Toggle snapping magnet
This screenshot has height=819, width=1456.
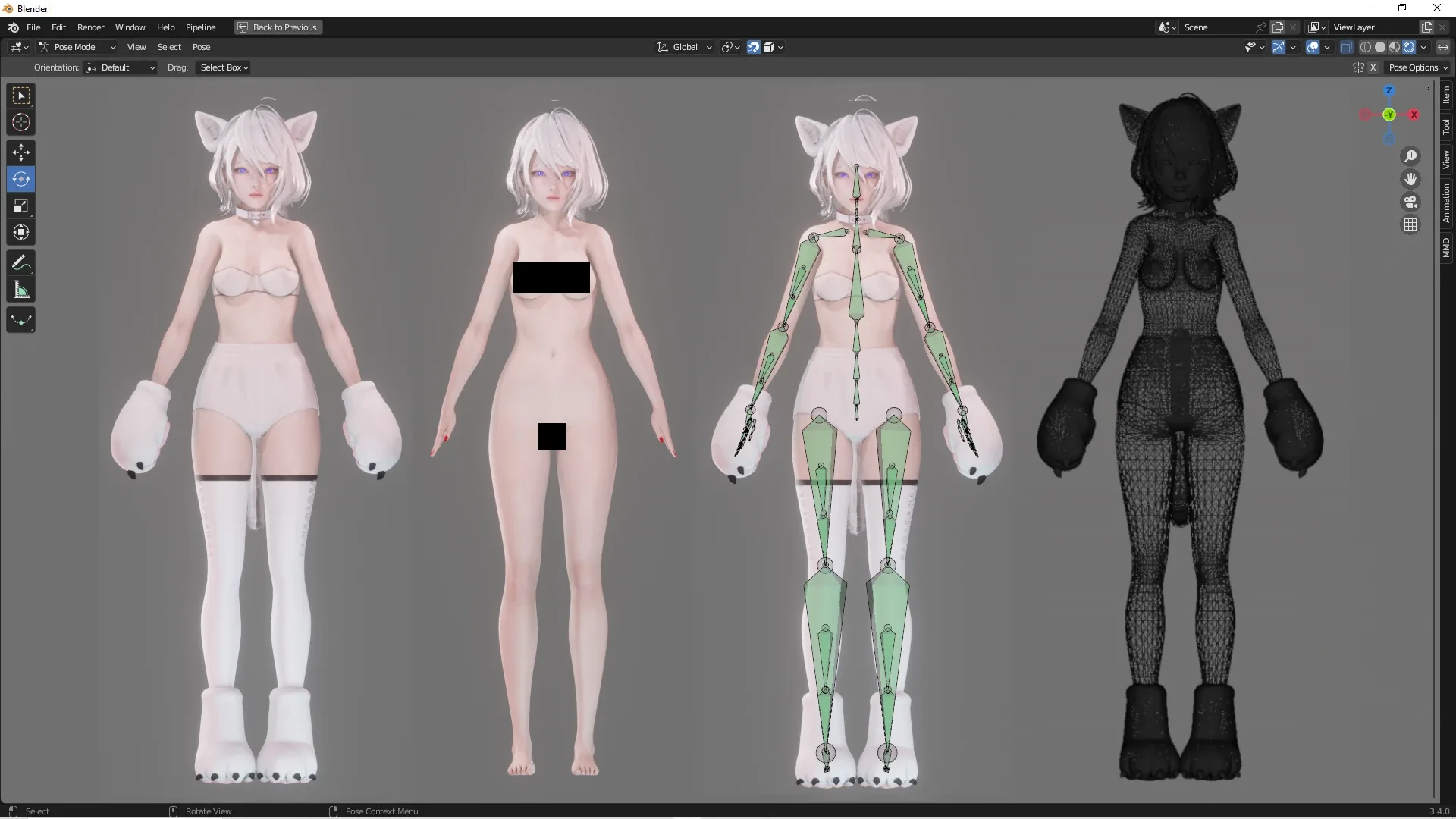[754, 47]
